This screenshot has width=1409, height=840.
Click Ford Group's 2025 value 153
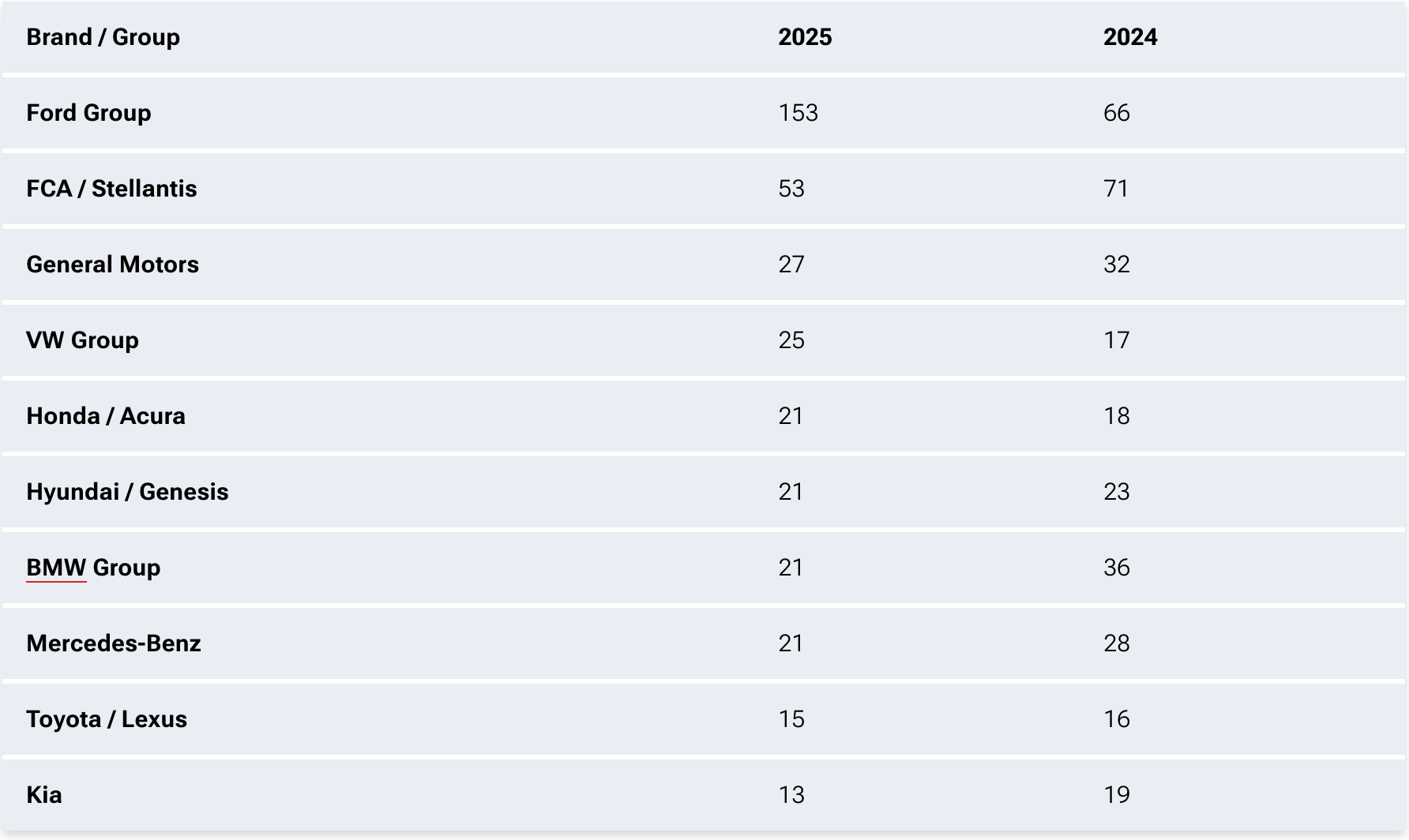798,113
